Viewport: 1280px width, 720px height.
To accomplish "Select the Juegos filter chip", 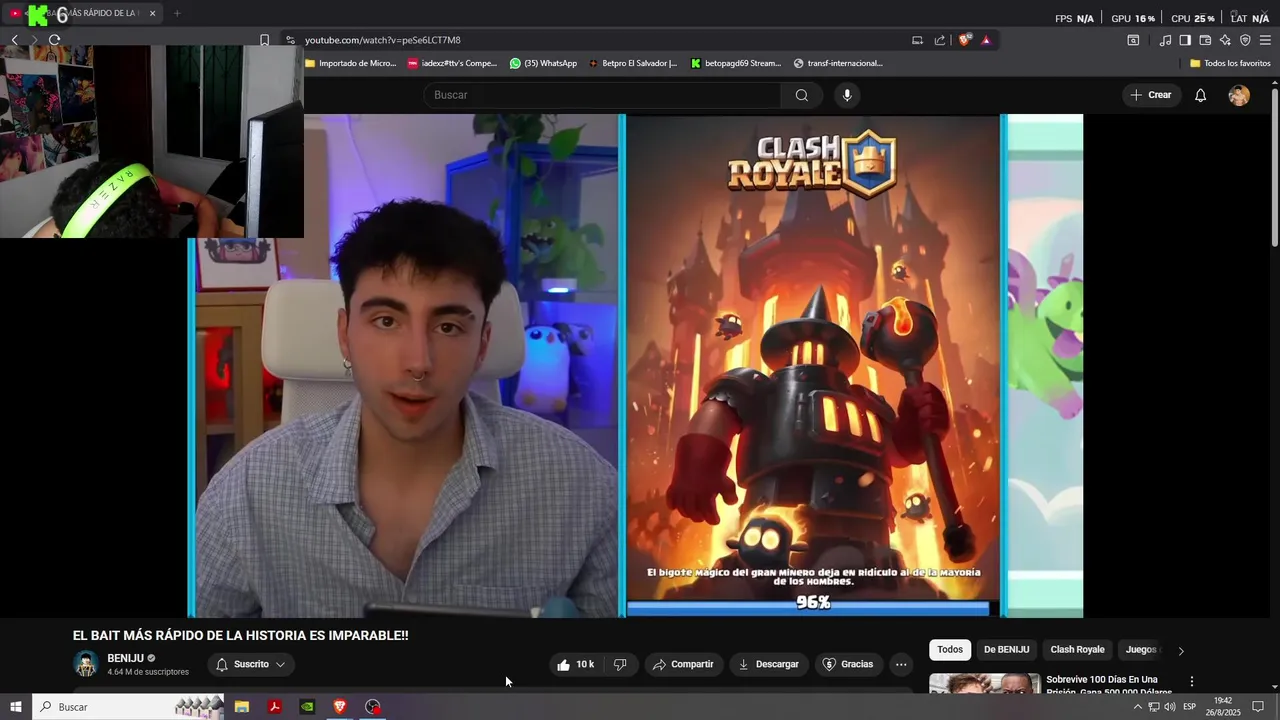I will tap(1141, 650).
